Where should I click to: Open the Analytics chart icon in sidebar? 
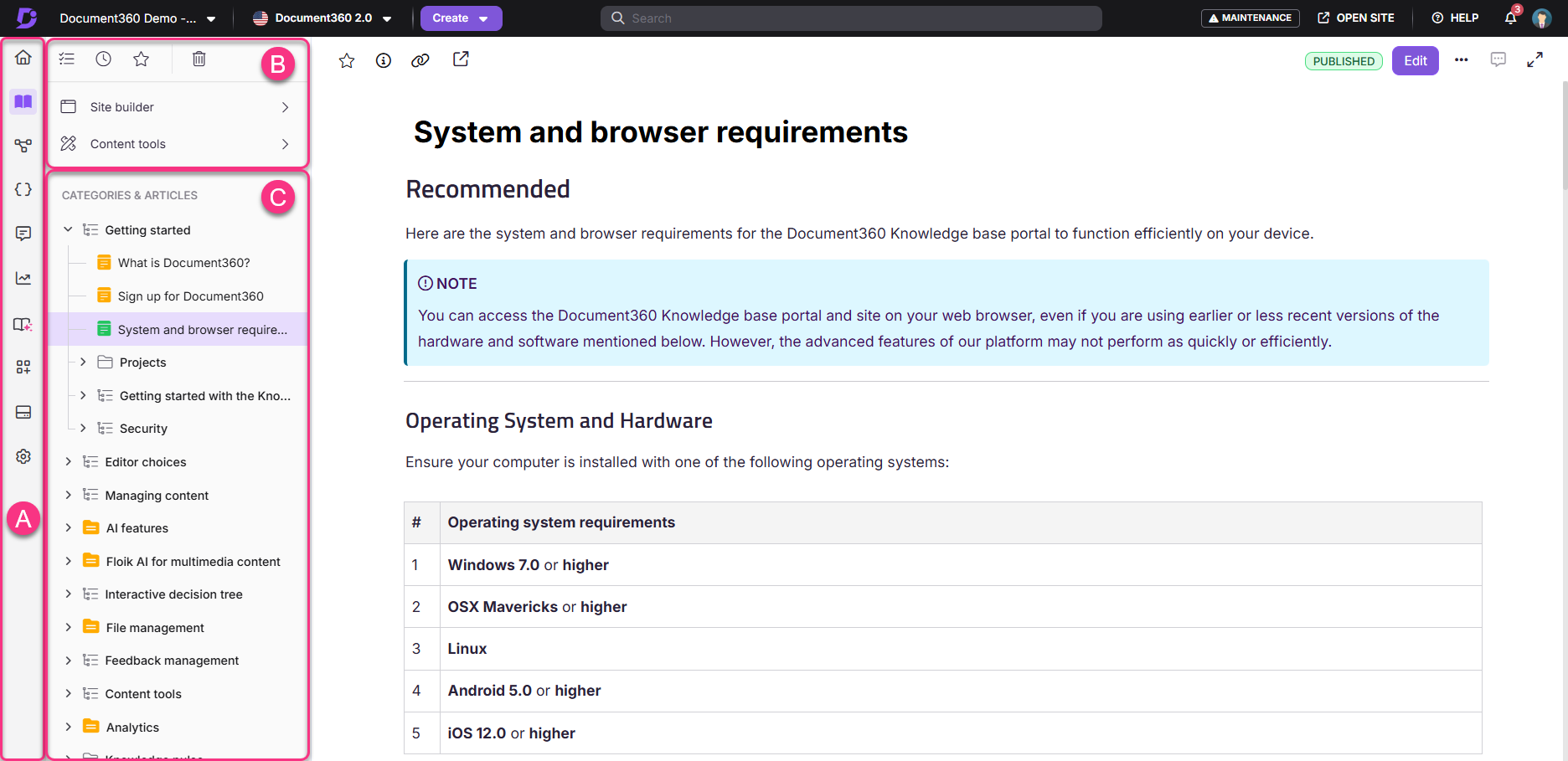23,278
